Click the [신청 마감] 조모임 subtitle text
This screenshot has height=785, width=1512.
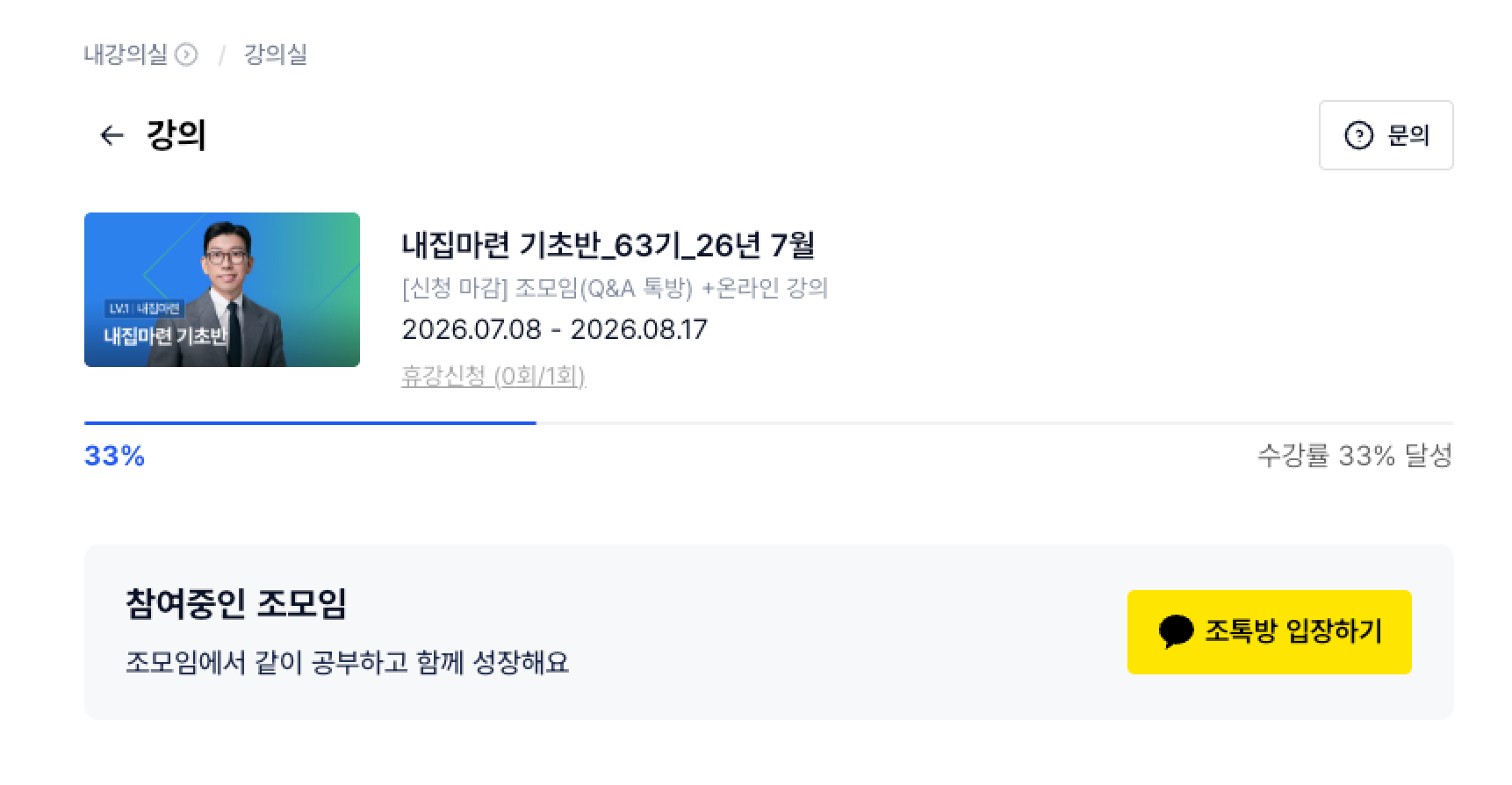[x=615, y=288]
